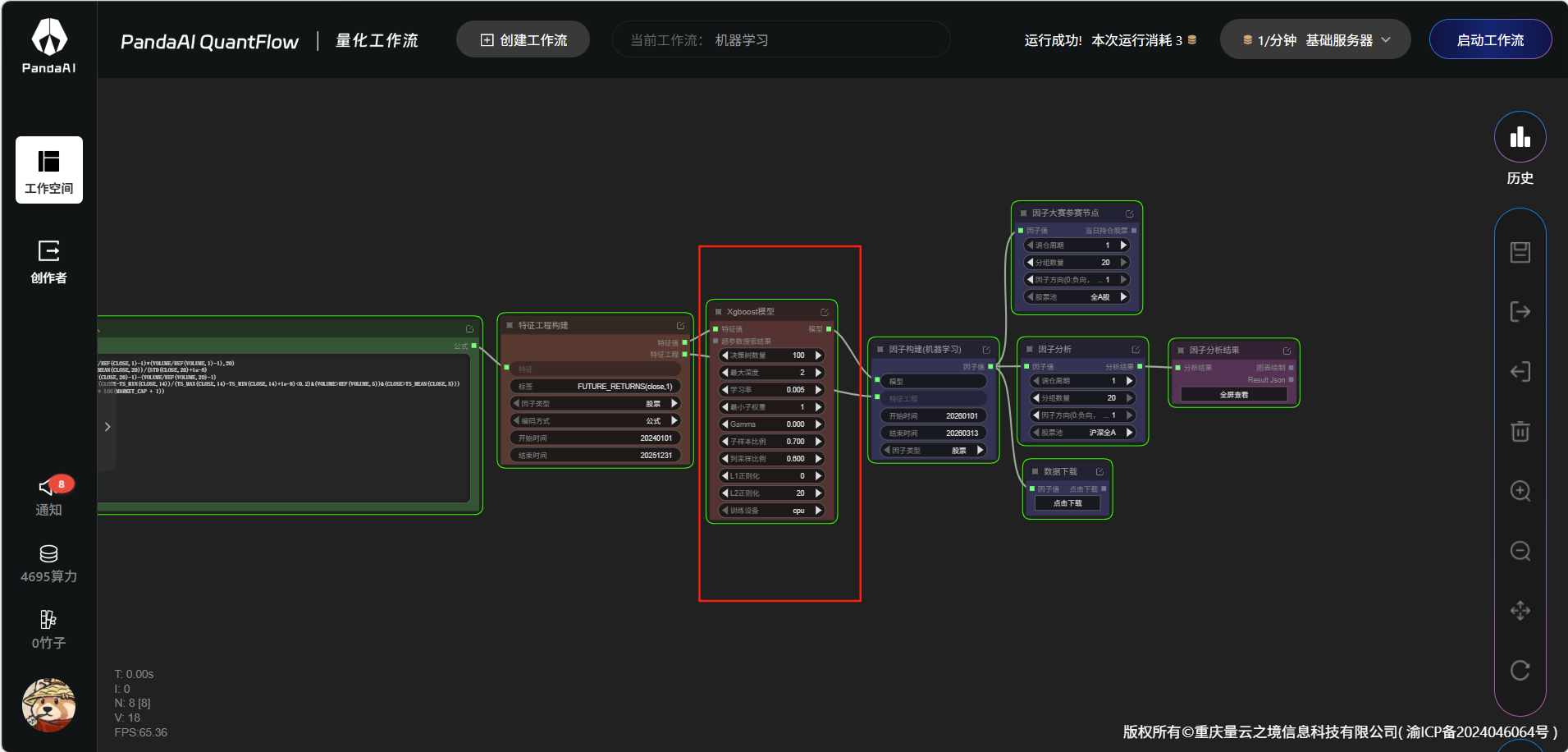The image size is (1568, 752).
Task: Toggle collapse square of 数据下载 node
Action: (x=1035, y=472)
